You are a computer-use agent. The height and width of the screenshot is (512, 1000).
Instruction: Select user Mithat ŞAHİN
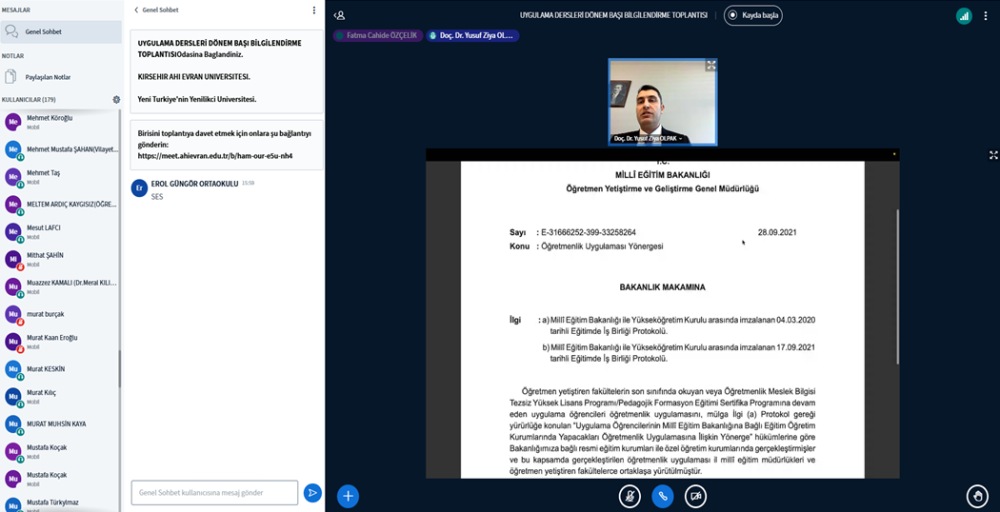[x=61, y=259]
